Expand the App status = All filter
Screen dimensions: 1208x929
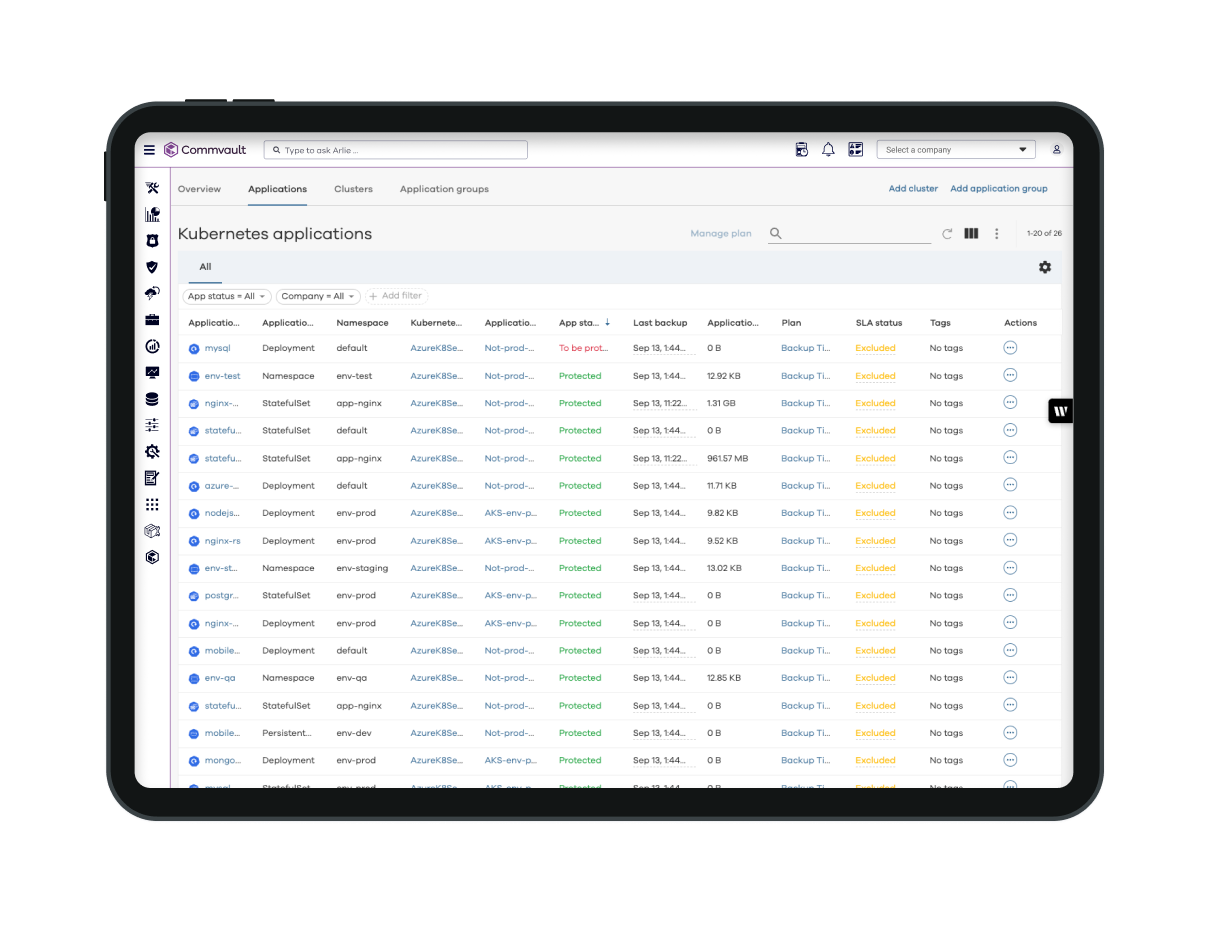(x=227, y=296)
